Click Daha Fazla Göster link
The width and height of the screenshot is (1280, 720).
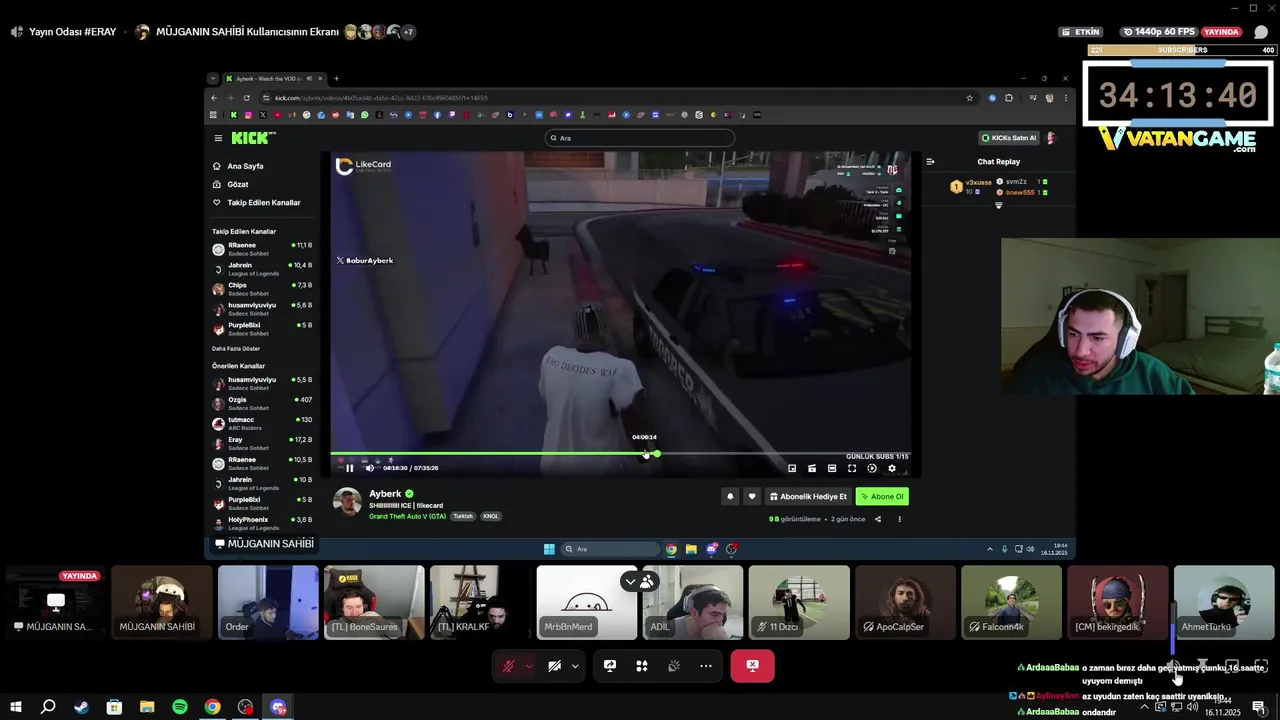[236, 349]
